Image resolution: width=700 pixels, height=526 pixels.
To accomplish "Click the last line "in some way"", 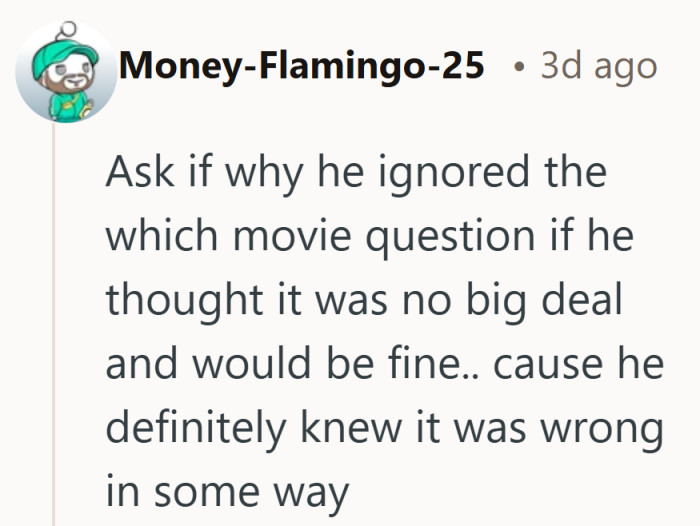I will pyautogui.click(x=228, y=493).
